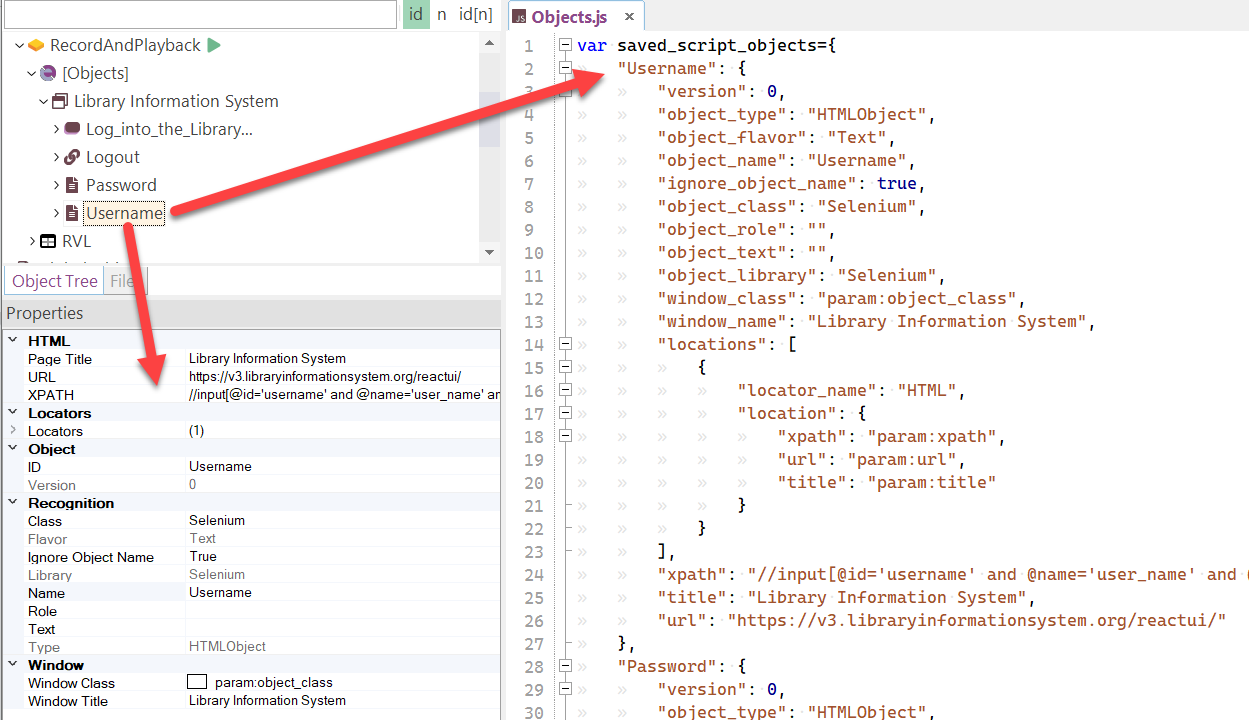Collapse the HTML properties section
This screenshot has width=1249, height=720.
point(13,341)
